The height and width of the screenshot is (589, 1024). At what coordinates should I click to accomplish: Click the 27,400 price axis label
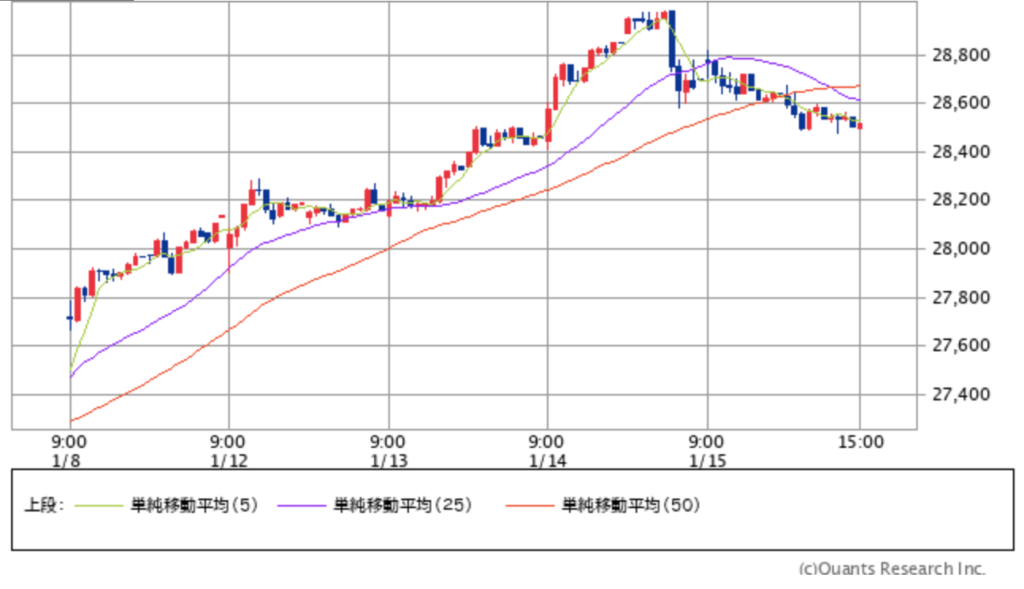[x=961, y=394]
